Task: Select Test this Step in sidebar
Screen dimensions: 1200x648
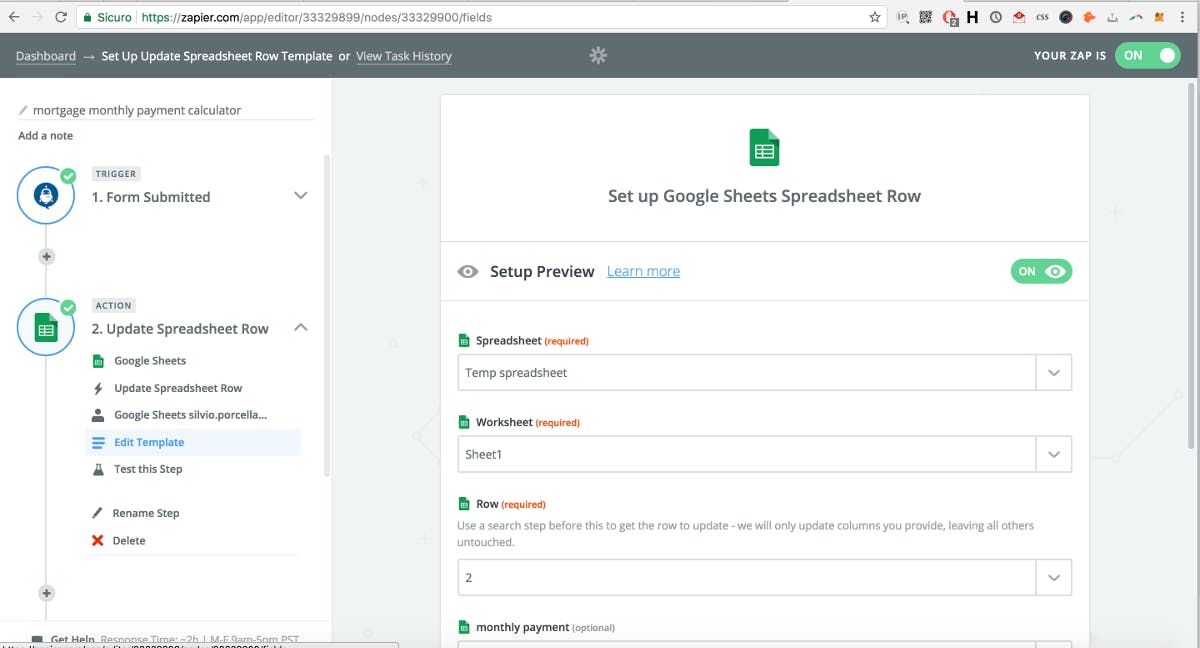Action: (x=148, y=469)
